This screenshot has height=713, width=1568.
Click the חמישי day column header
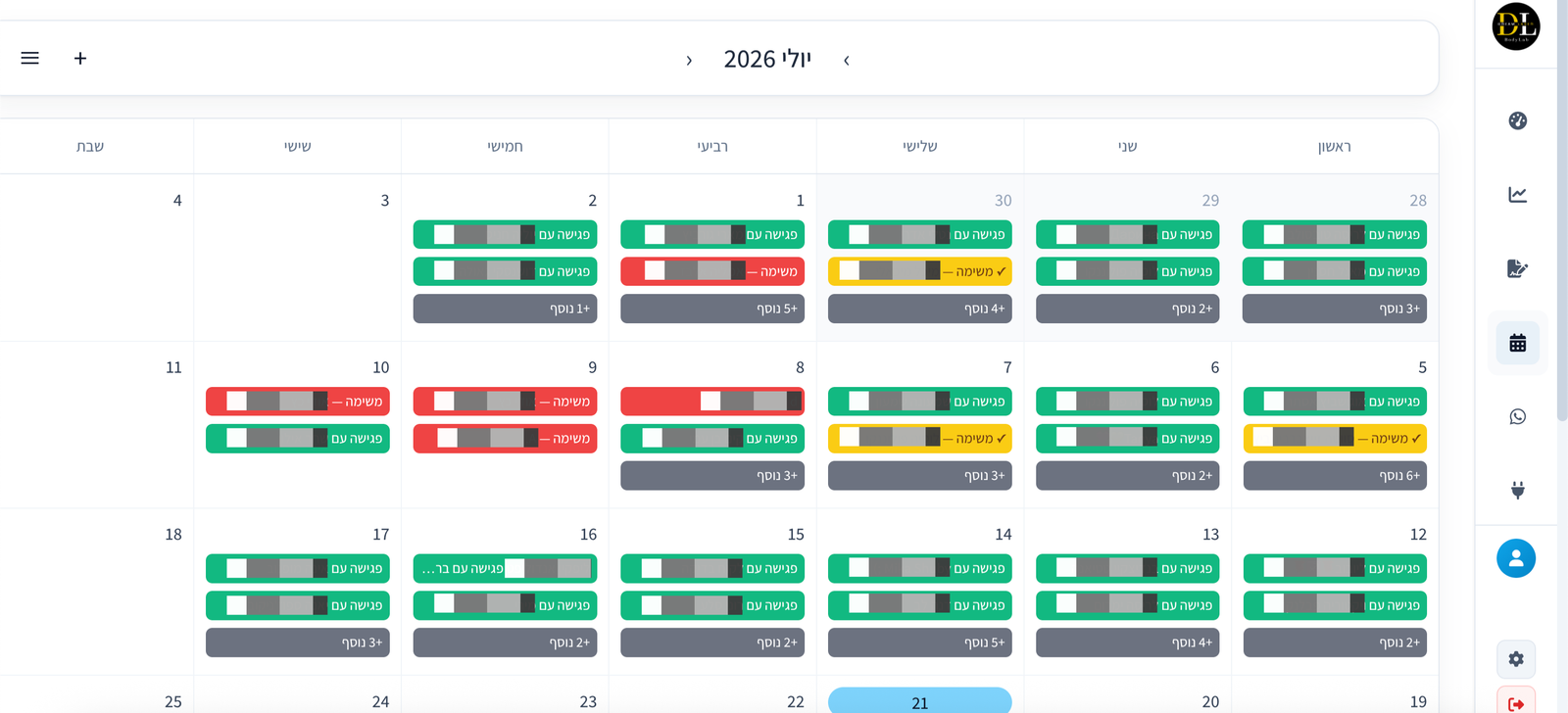[505, 147]
